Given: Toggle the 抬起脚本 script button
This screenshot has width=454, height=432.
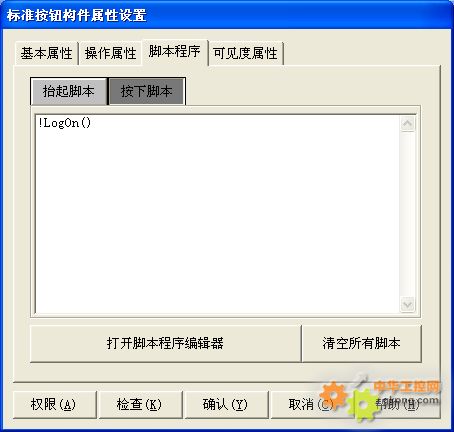Looking at the screenshot, I should (69, 91).
